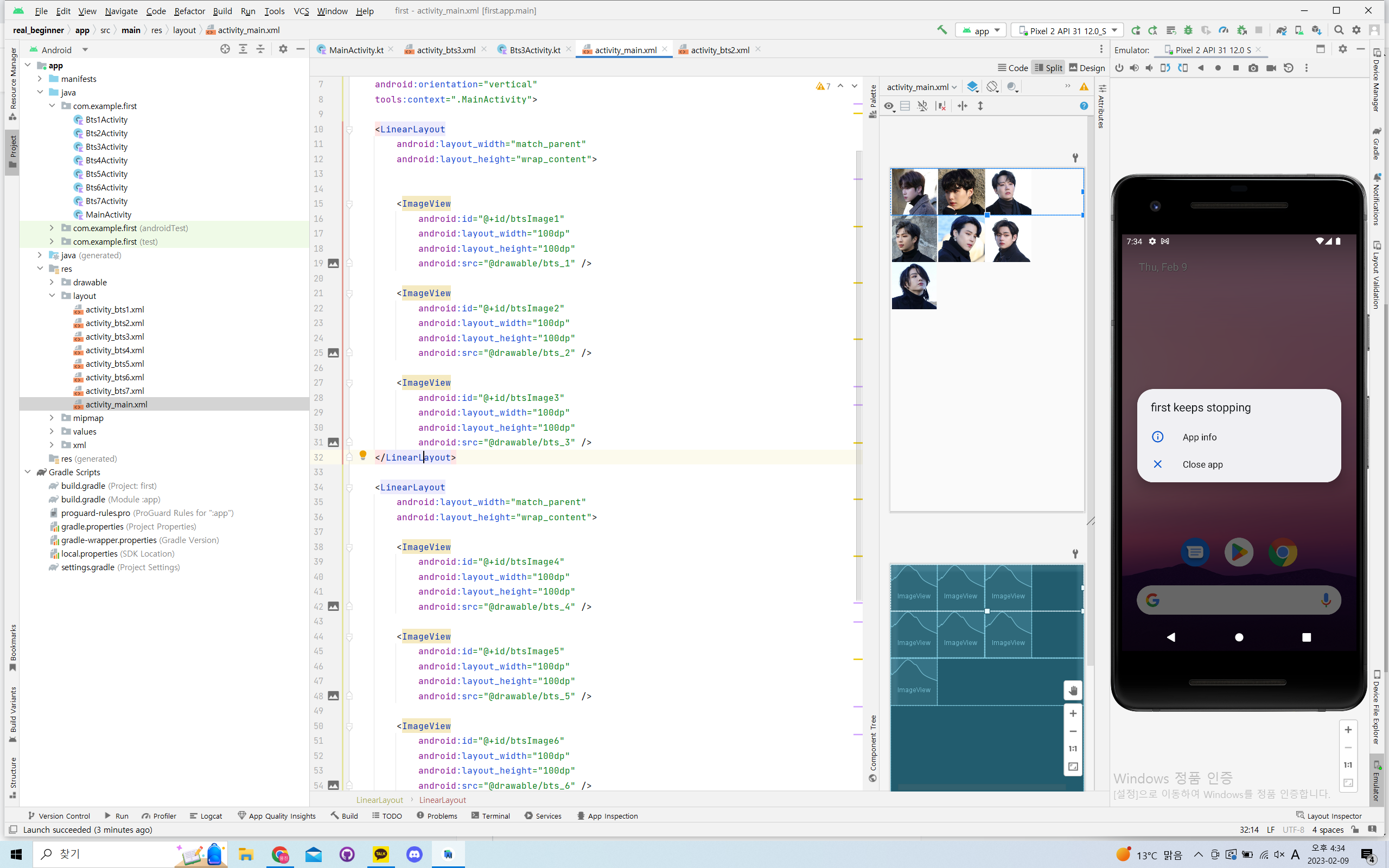Expand the drawable folder node
This screenshot has width=1389, height=868.
(52, 282)
